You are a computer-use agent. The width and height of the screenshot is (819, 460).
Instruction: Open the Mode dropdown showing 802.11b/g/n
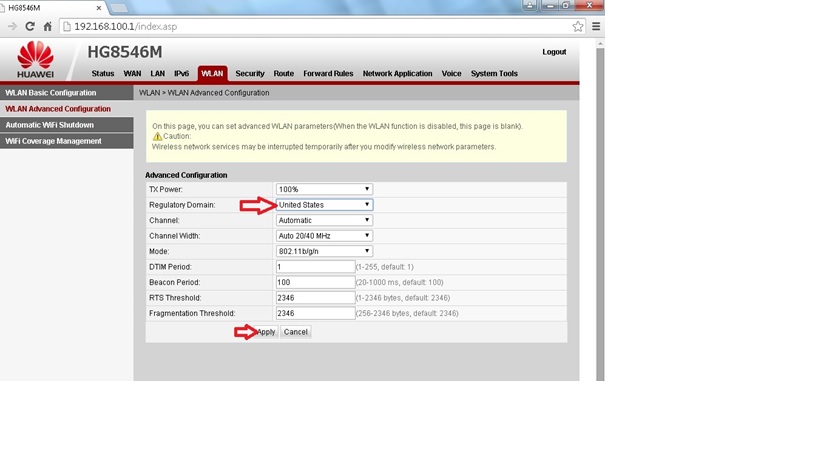[x=324, y=251]
